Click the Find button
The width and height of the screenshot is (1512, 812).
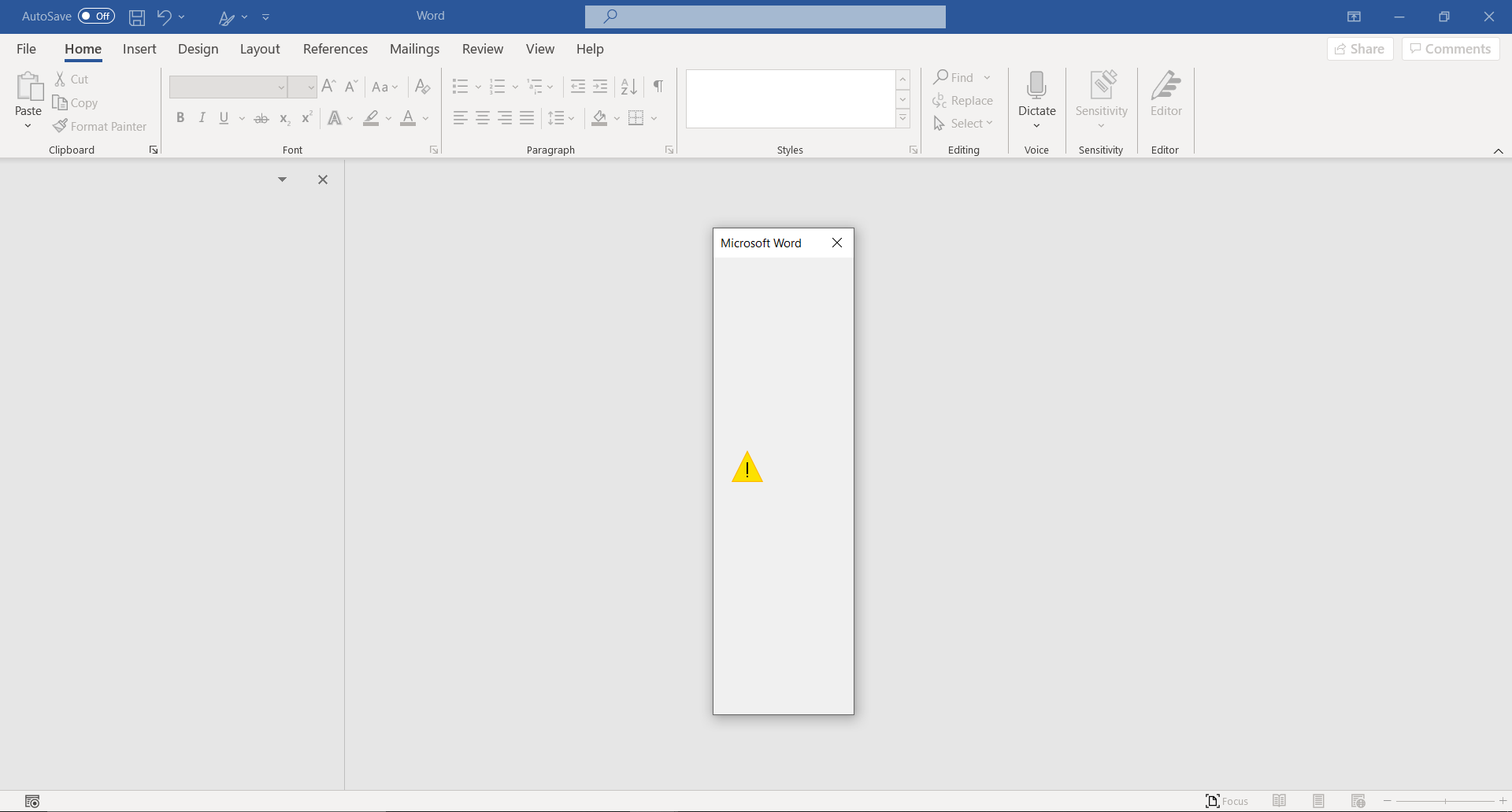(954, 77)
